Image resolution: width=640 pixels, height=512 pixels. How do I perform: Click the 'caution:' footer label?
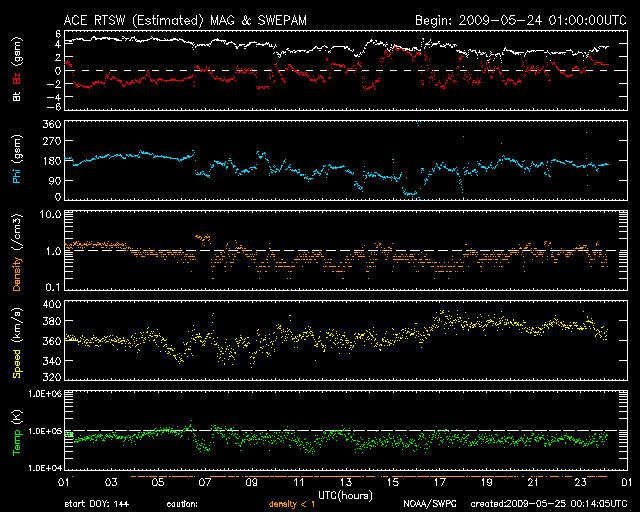[182, 504]
